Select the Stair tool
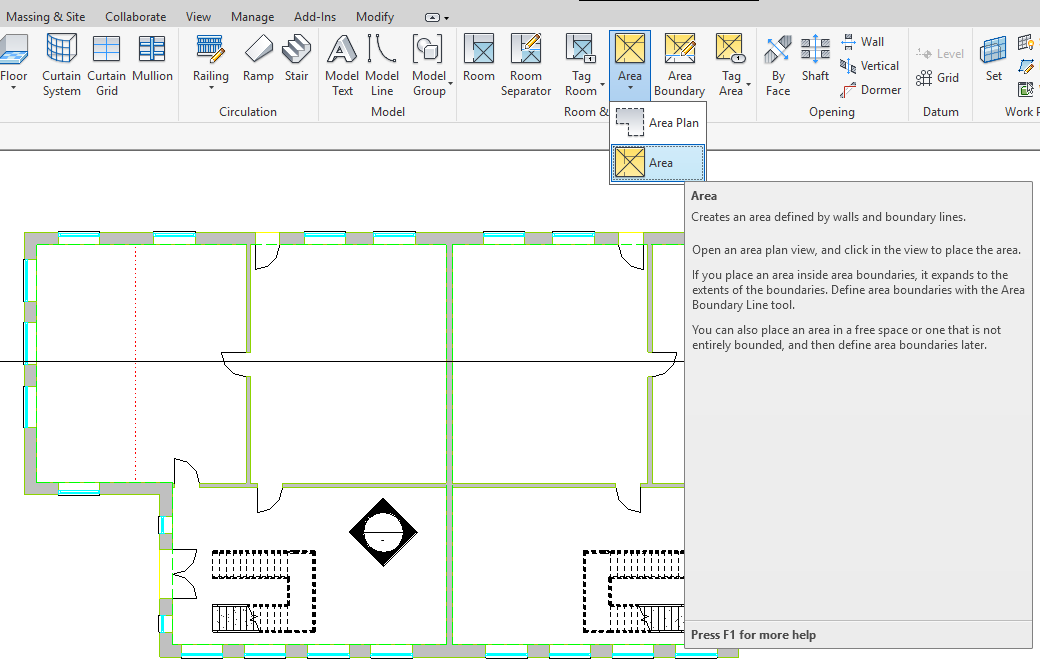 (296, 60)
